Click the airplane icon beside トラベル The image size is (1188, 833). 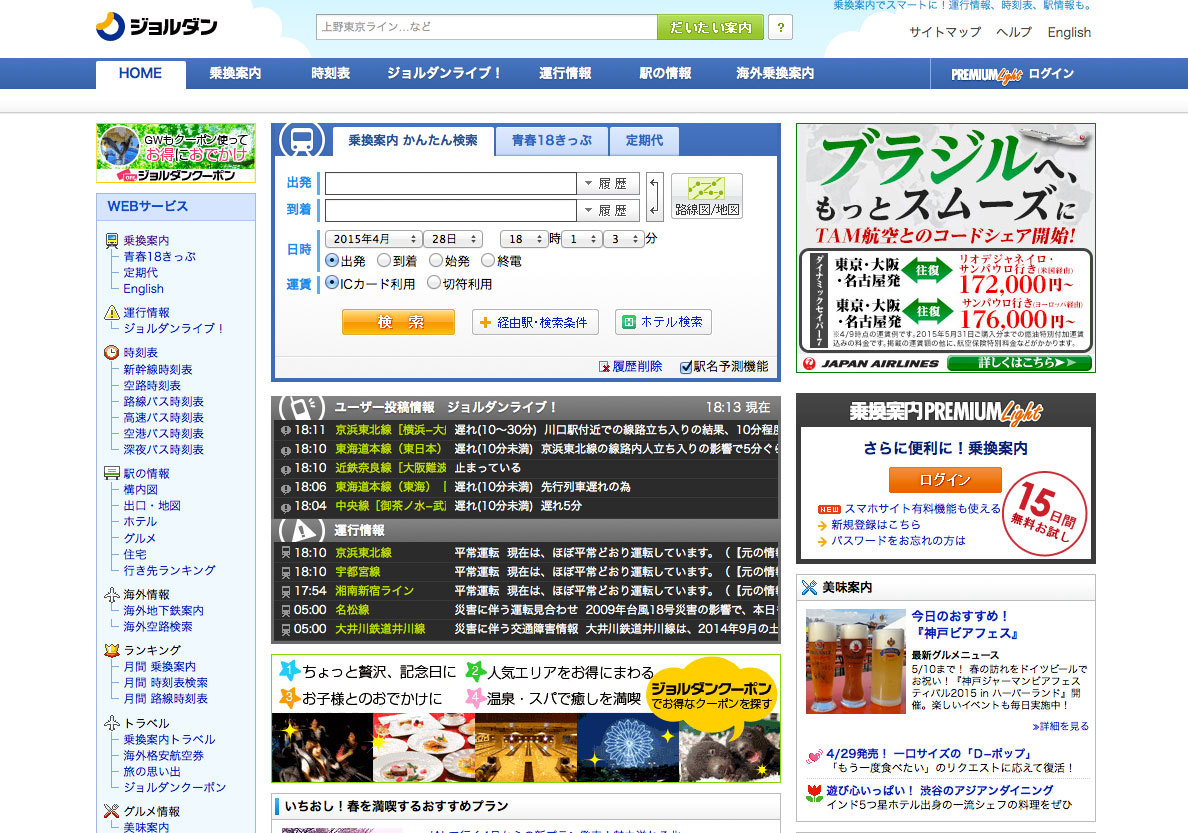(111, 723)
